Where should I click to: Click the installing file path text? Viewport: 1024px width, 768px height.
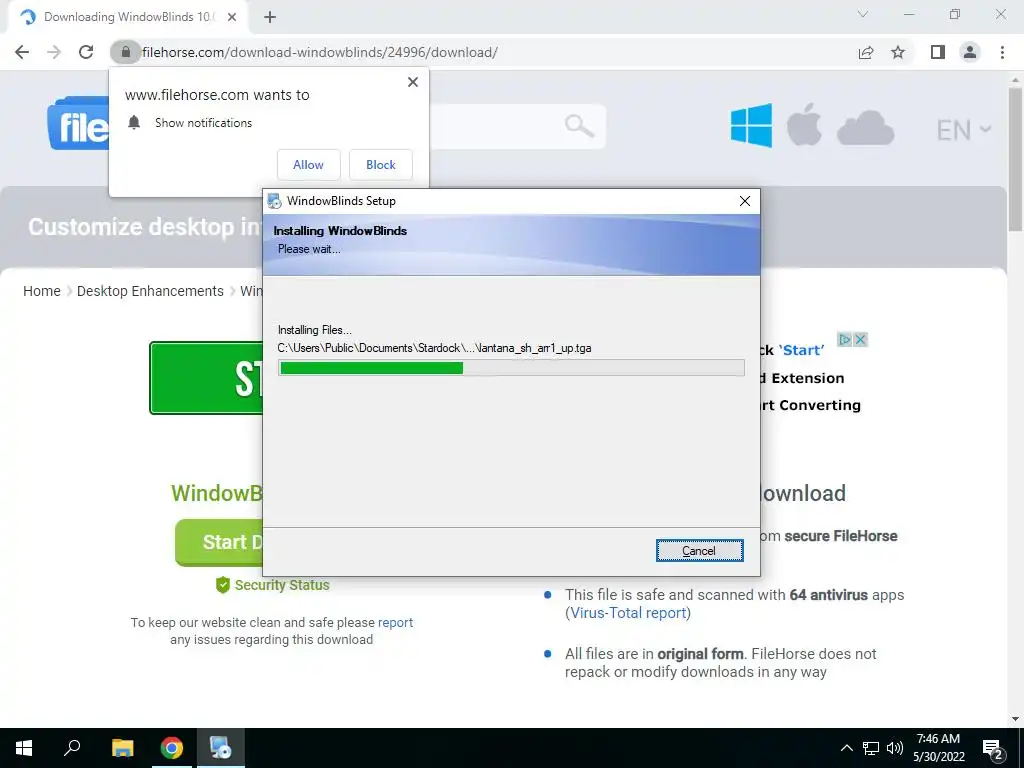[434, 348]
